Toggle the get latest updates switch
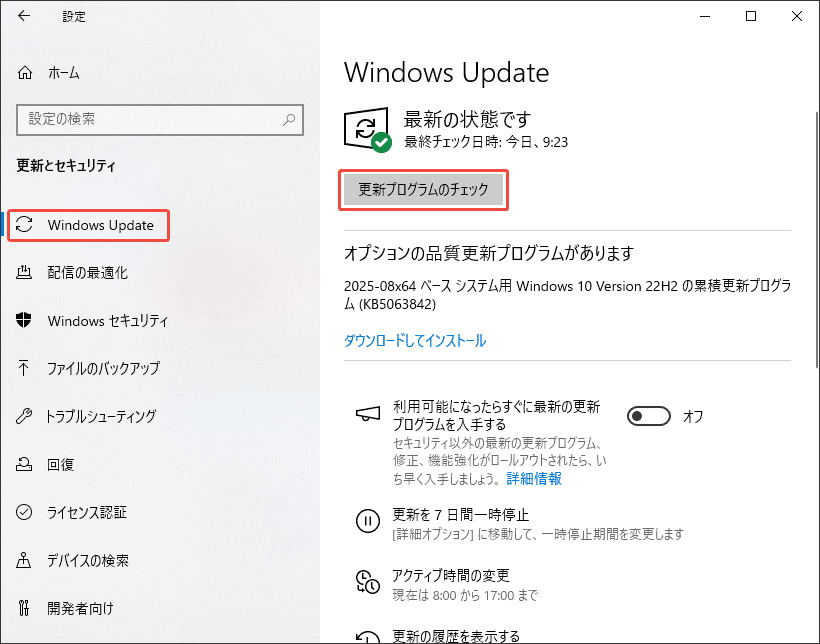The height and width of the screenshot is (644, 820). [x=648, y=416]
